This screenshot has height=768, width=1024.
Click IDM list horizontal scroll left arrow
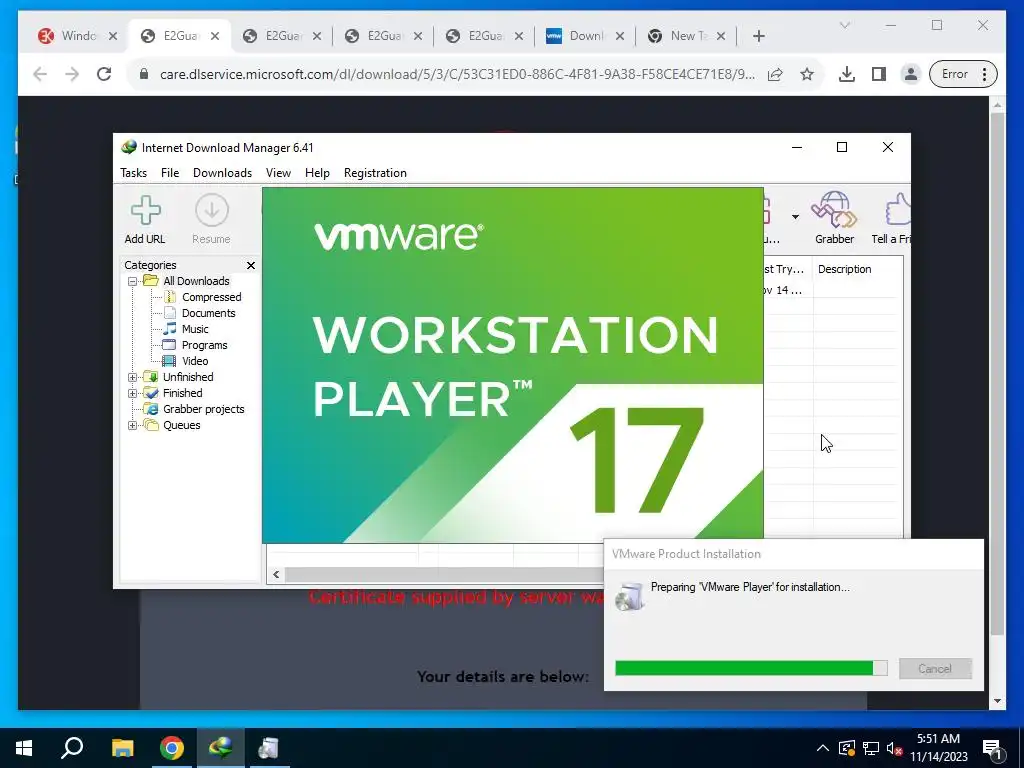(x=276, y=574)
